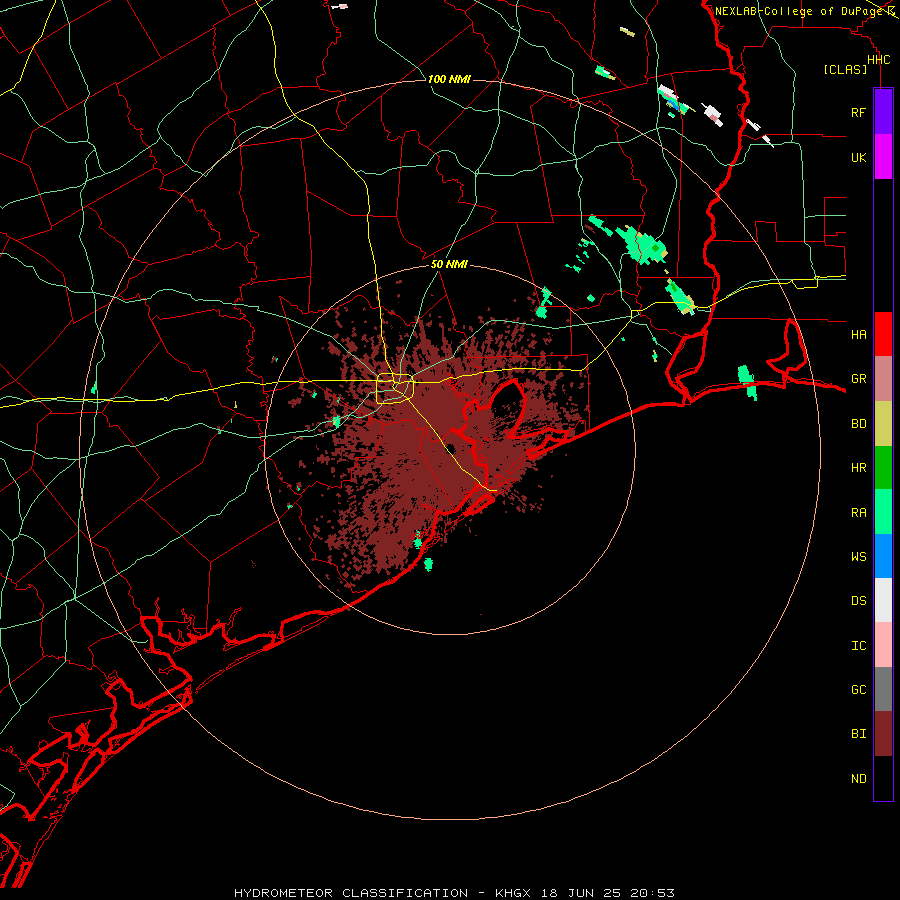Click the IC legend label
900x900 pixels.
859,646
